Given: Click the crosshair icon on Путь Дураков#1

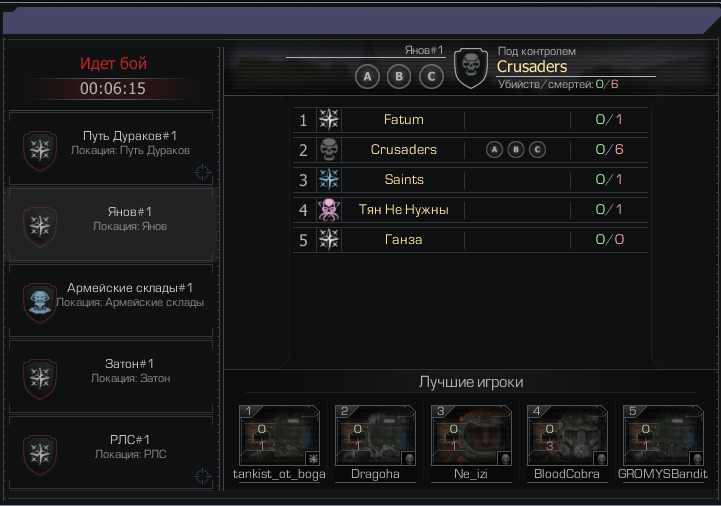Looking at the screenshot, I should click(x=202, y=172).
